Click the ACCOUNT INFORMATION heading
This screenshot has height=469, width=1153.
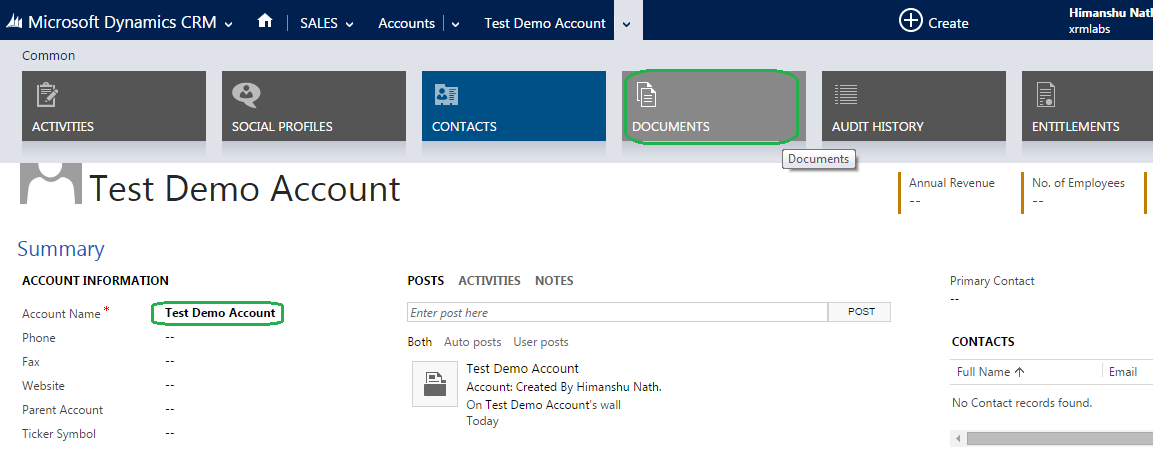point(96,281)
